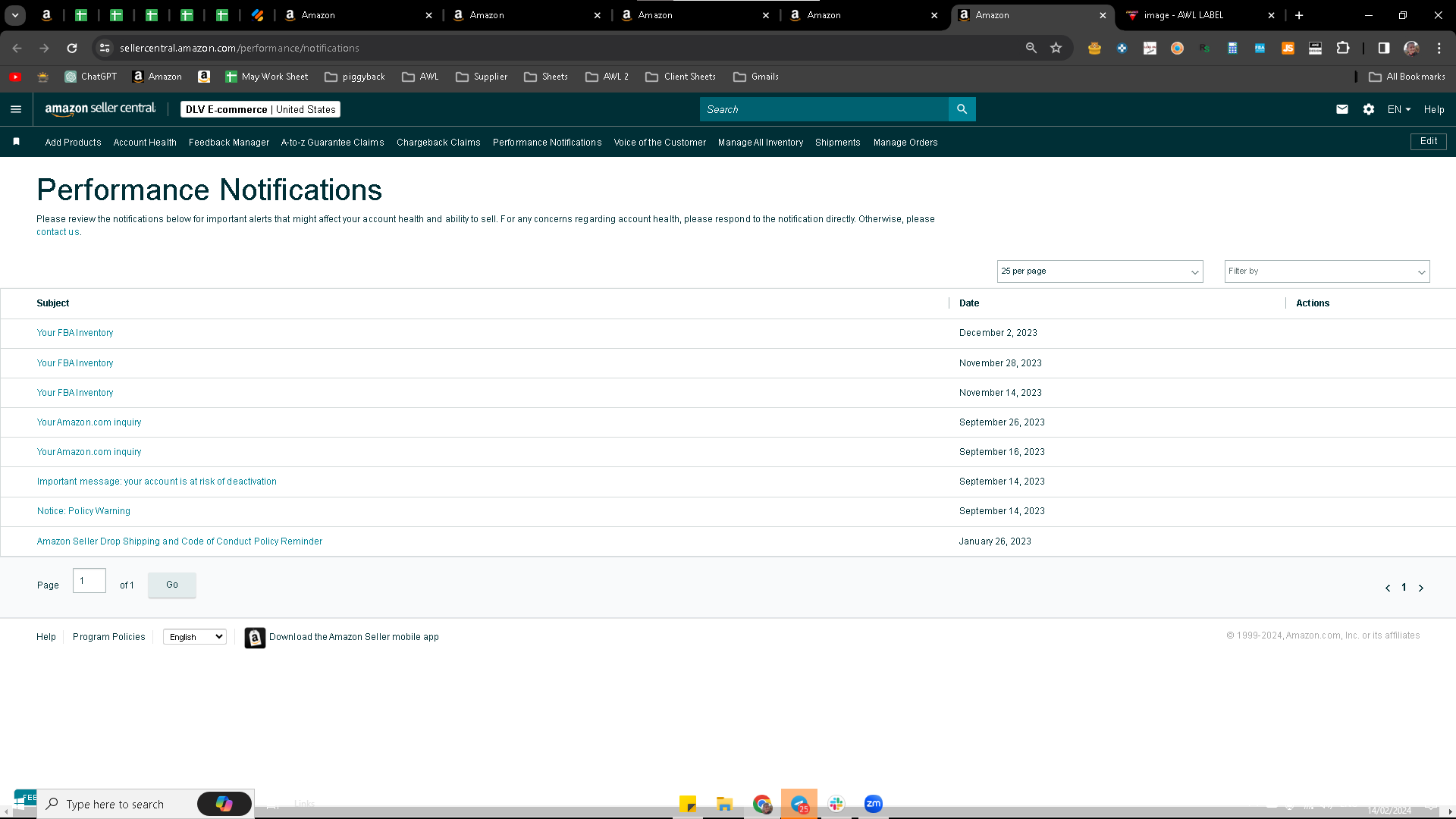
Task: Open the account at risk of deactivation message
Action: click(157, 482)
